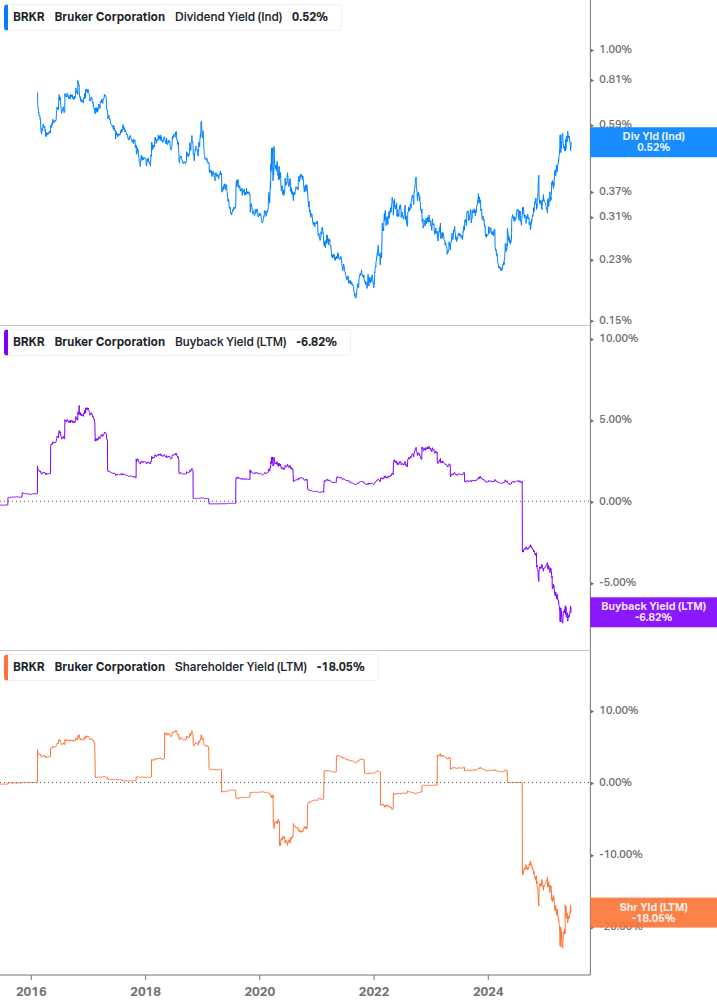Click the 0.52% value in the Dividend Yield legend
The width and height of the screenshot is (717, 1005).
[309, 17]
